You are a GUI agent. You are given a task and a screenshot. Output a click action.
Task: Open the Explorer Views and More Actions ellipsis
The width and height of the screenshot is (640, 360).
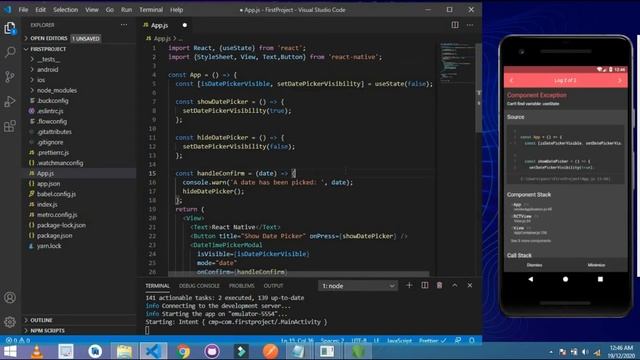coord(124,25)
